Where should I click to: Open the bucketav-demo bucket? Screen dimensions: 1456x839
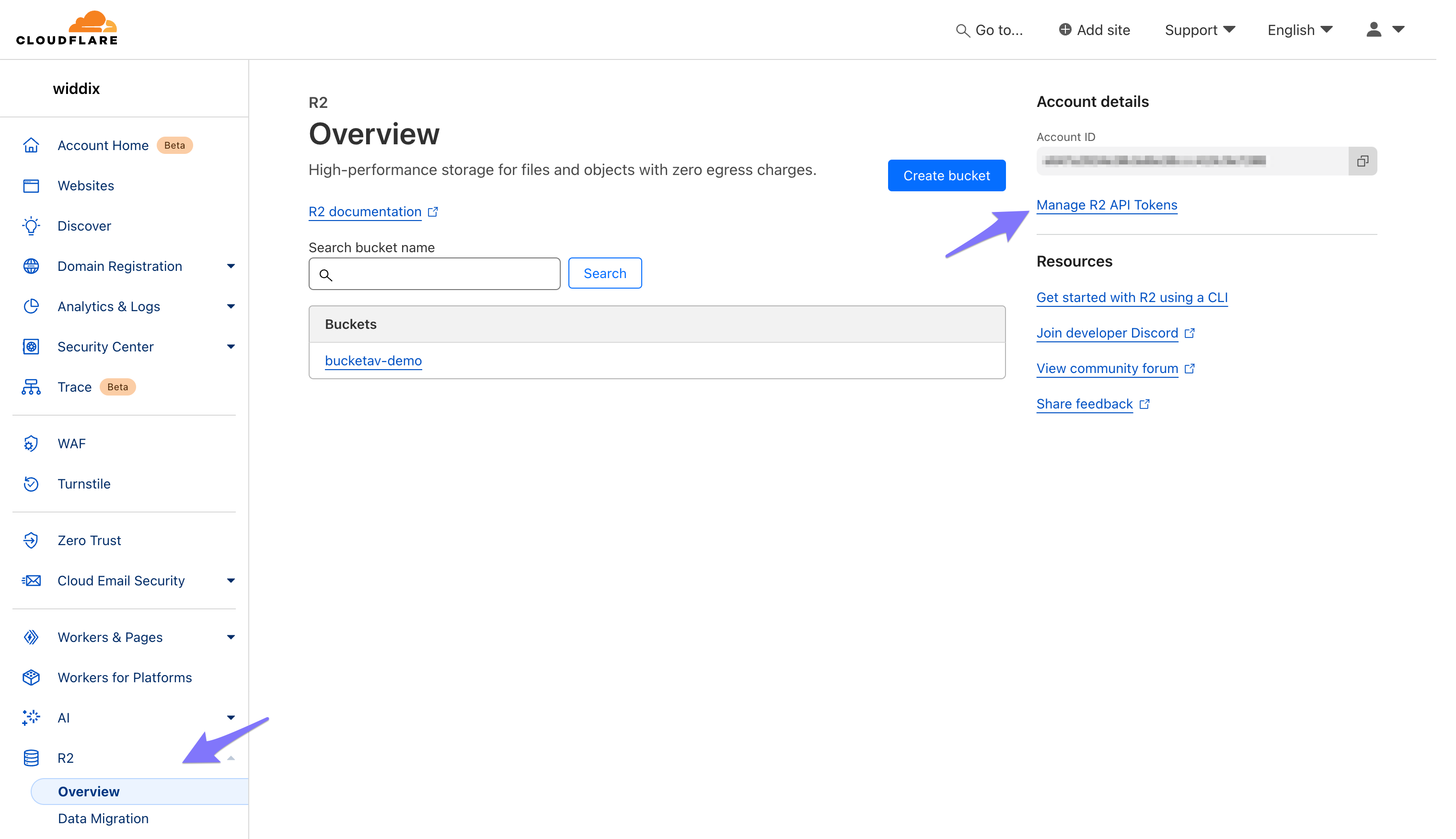[373, 361]
